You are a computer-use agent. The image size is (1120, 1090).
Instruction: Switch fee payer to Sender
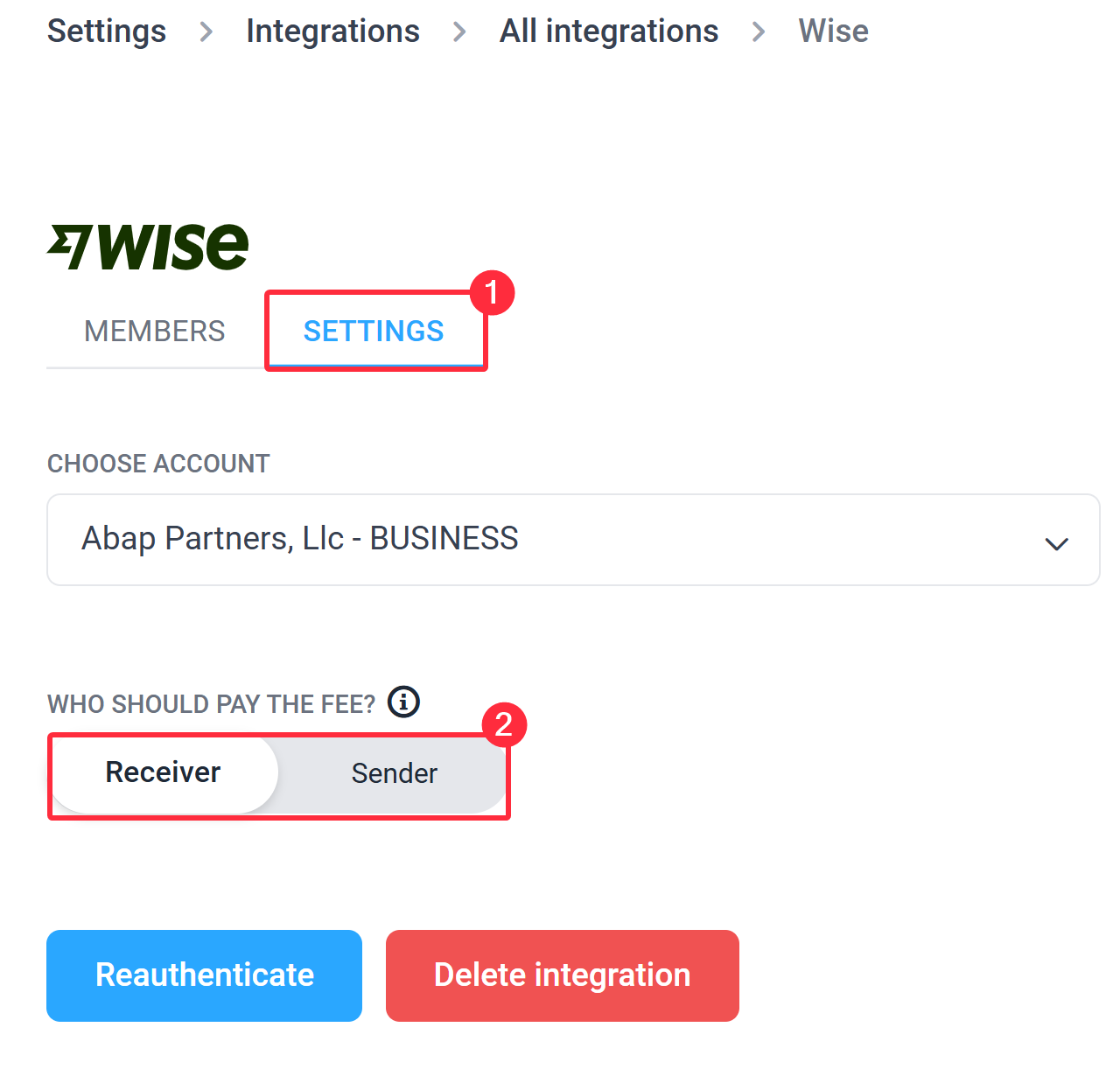pos(394,773)
